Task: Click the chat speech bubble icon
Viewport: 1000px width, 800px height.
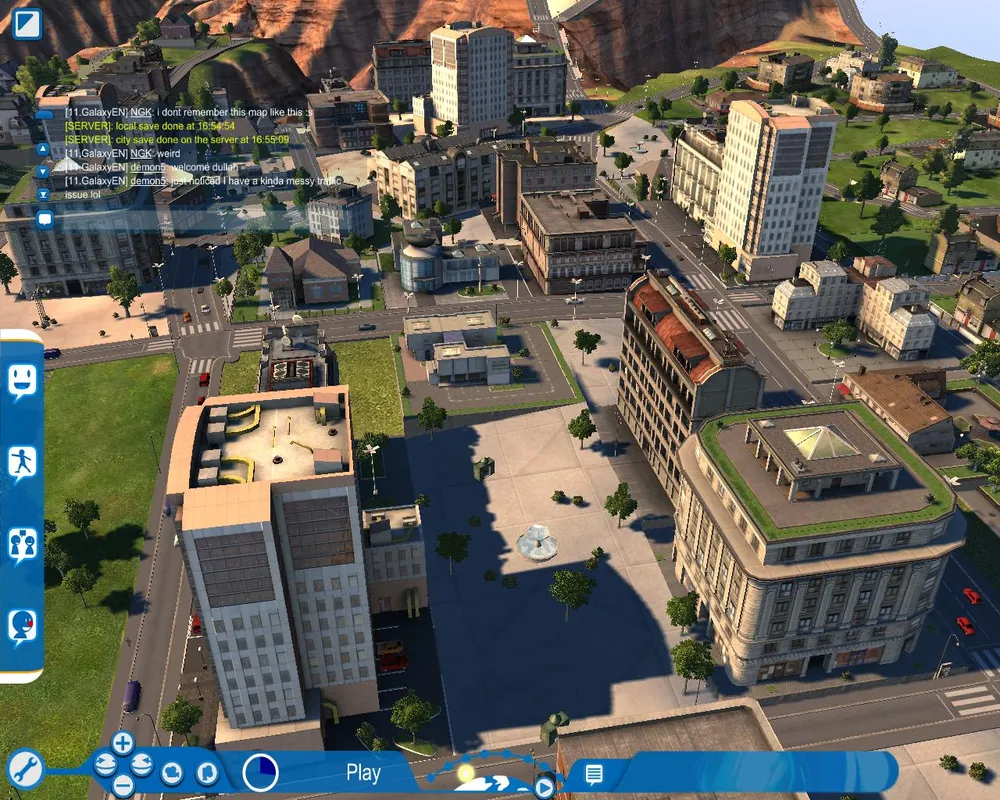Action: [45, 219]
